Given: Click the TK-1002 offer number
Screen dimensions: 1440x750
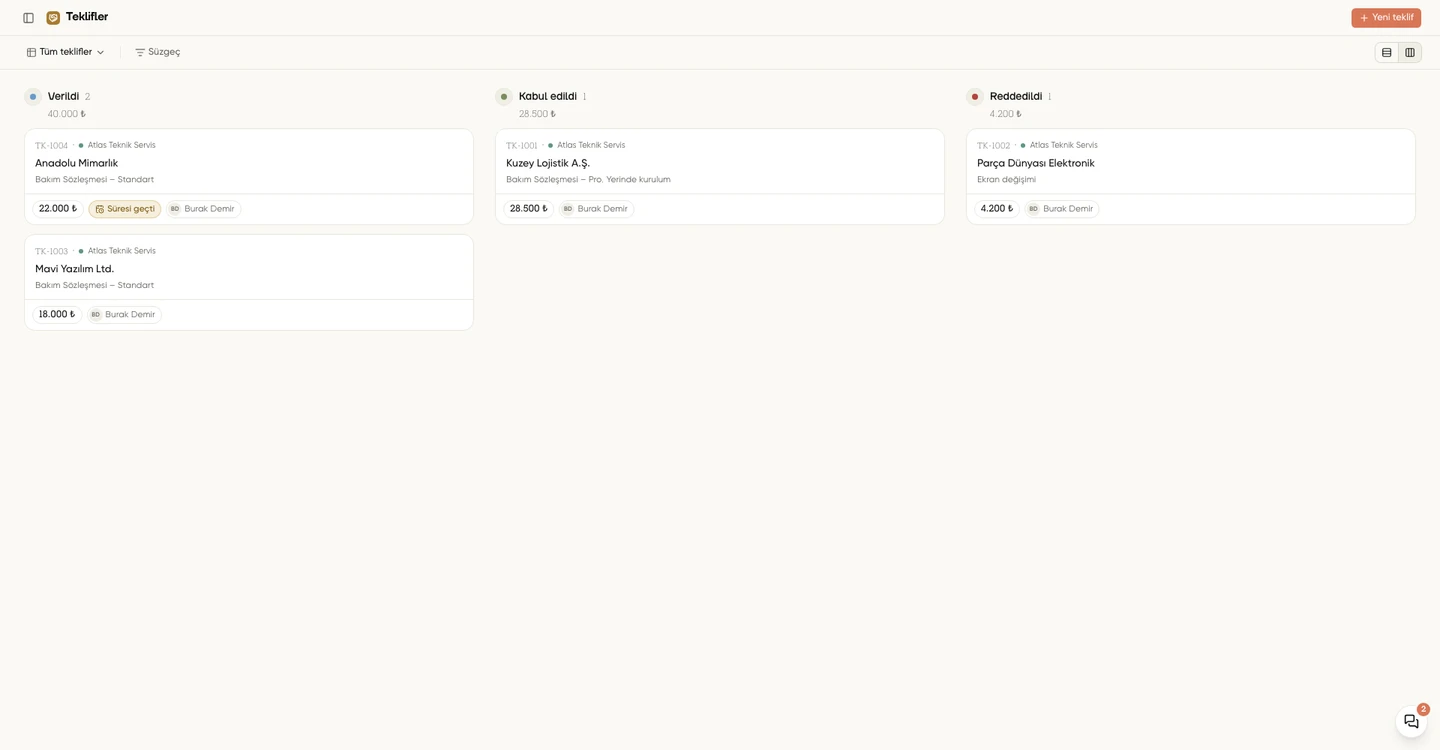Looking at the screenshot, I should tap(994, 146).
